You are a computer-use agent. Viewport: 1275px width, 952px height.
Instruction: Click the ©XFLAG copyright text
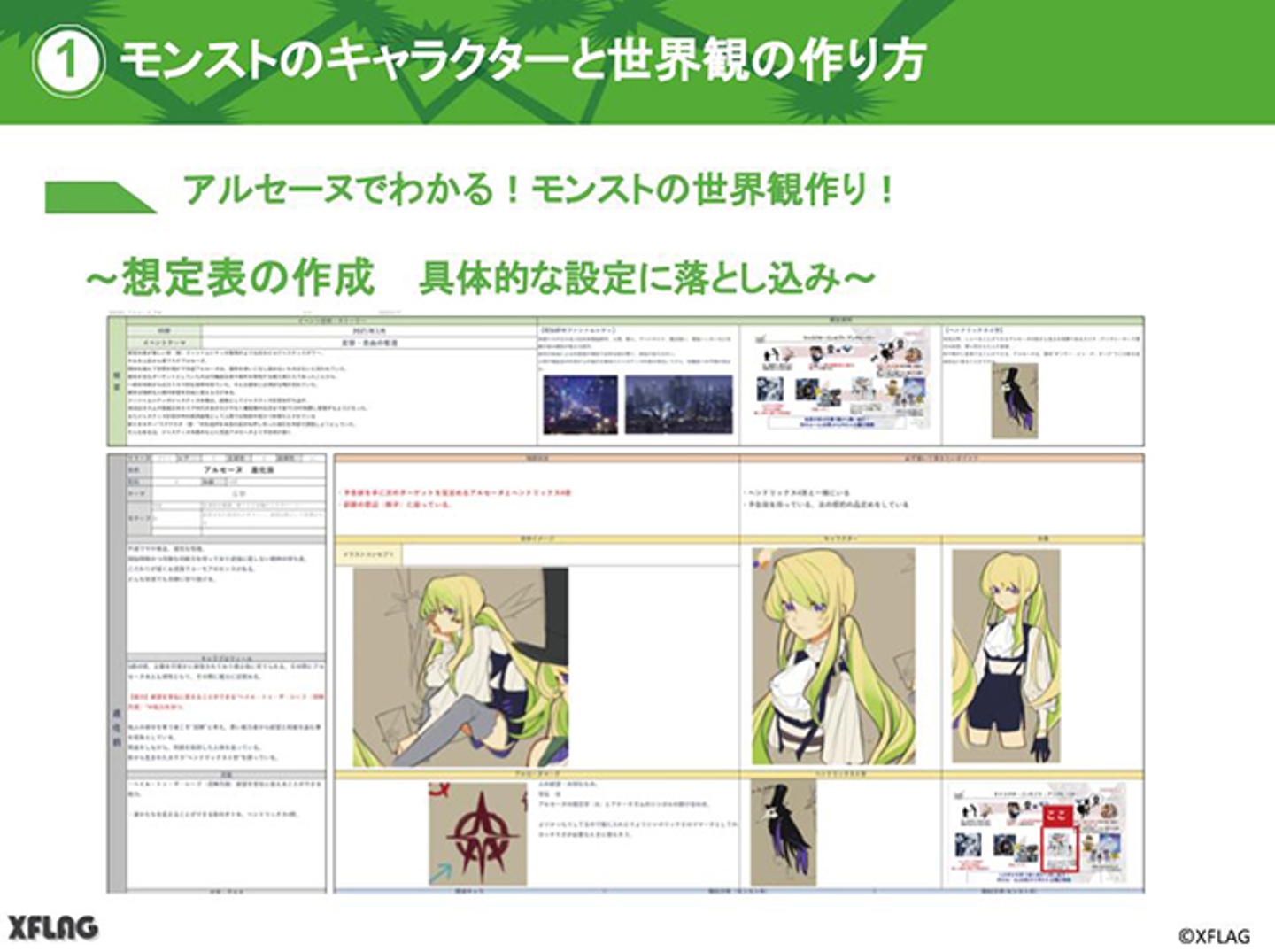coord(1214,936)
